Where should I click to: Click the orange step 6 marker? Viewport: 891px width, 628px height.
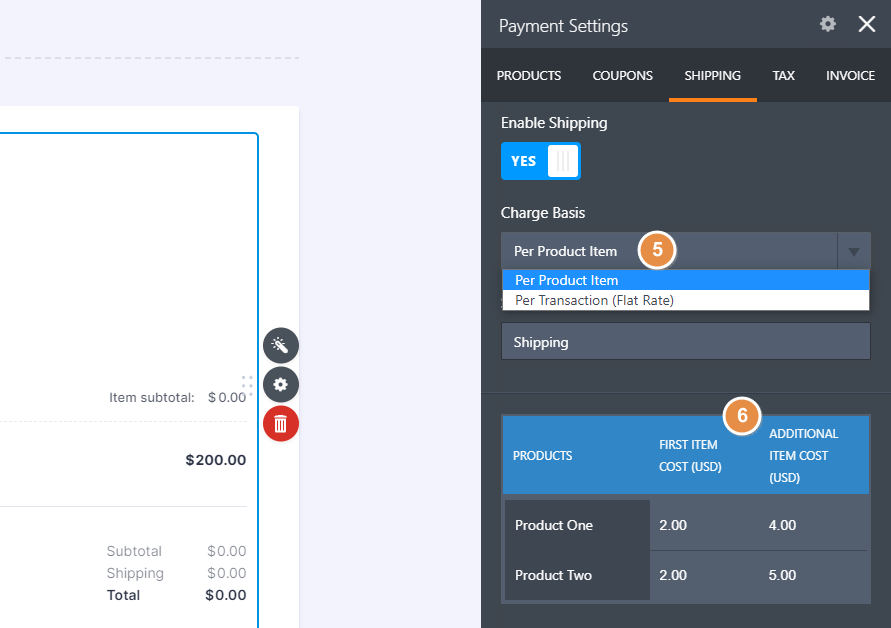coord(741,416)
